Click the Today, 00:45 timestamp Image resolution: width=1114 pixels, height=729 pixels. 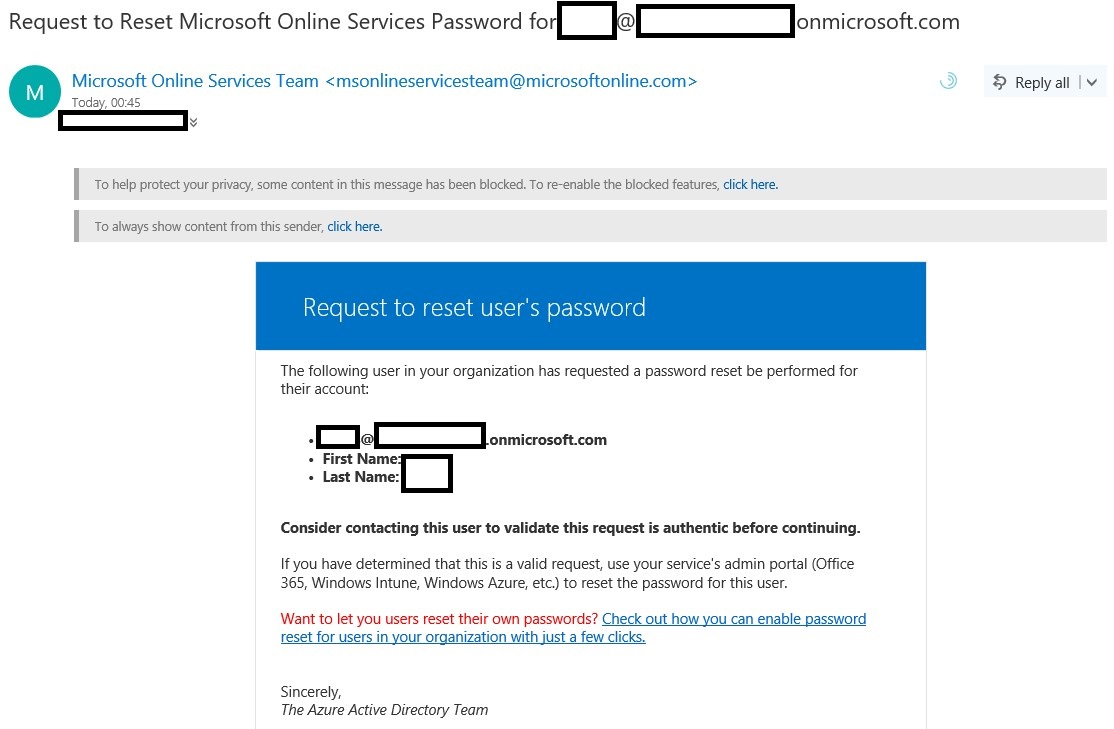coord(106,102)
